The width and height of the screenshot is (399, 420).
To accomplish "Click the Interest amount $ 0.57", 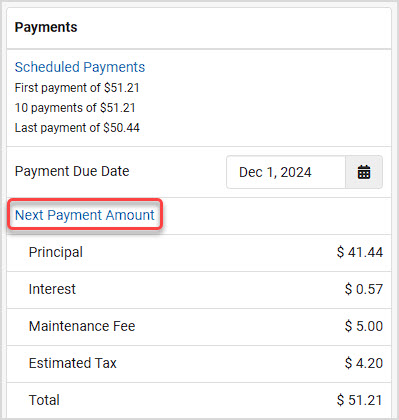I will (x=364, y=289).
